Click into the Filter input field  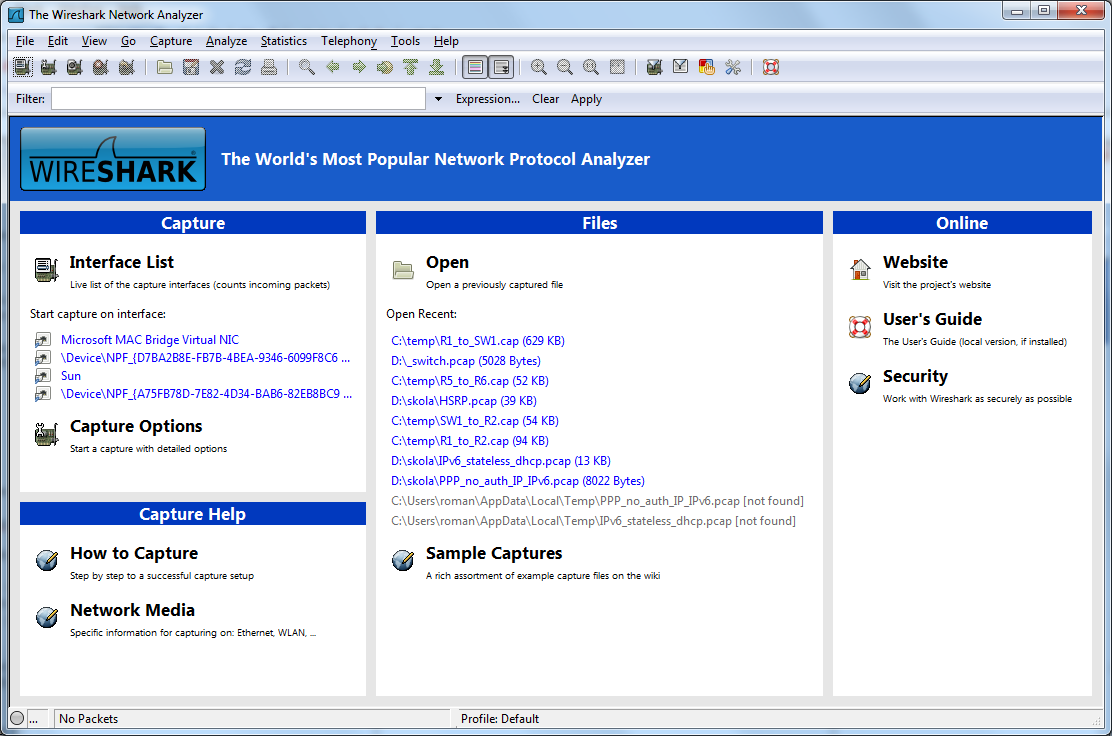coord(238,99)
